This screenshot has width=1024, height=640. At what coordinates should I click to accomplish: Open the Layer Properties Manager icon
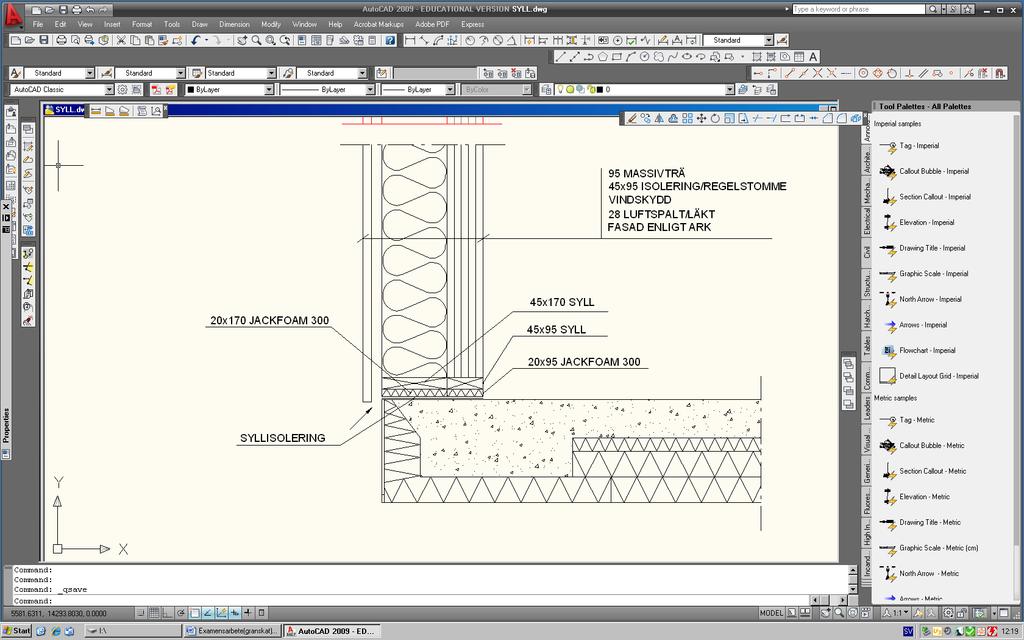547,89
